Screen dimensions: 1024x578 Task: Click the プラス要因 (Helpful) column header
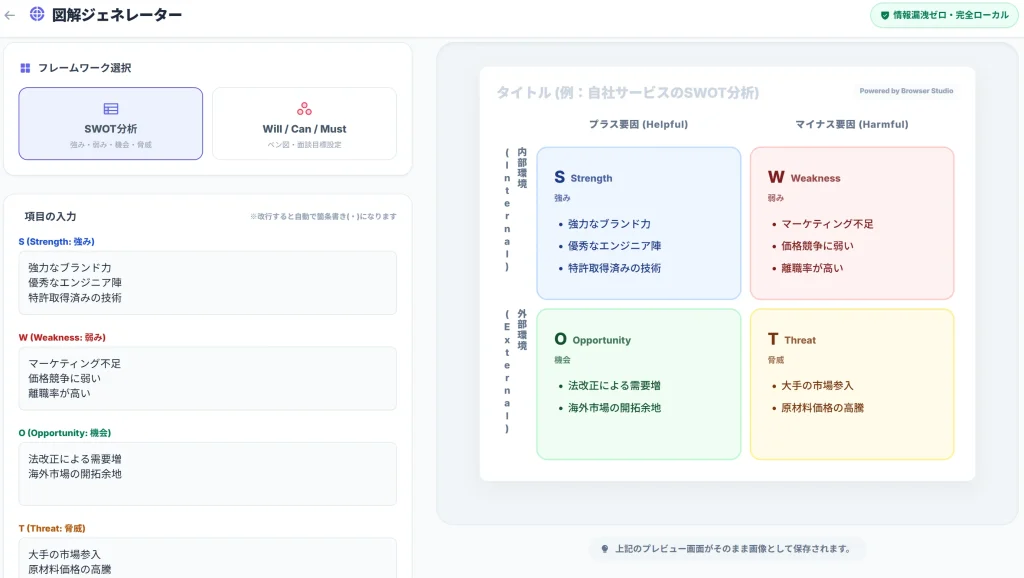(x=638, y=124)
